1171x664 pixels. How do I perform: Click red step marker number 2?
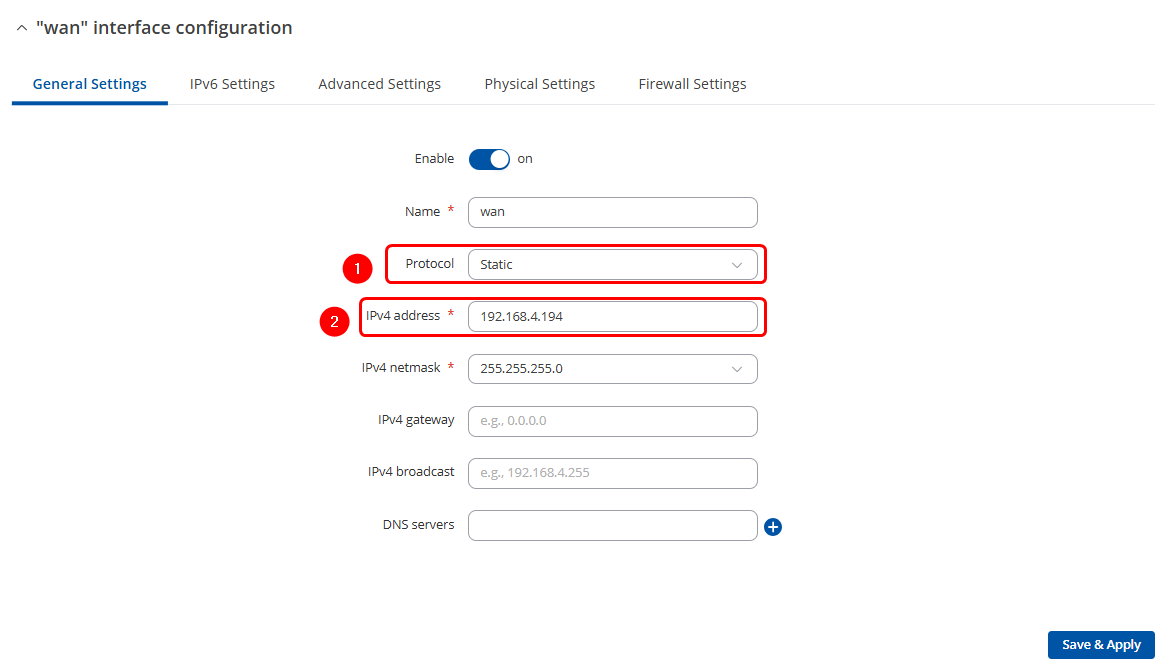(334, 321)
